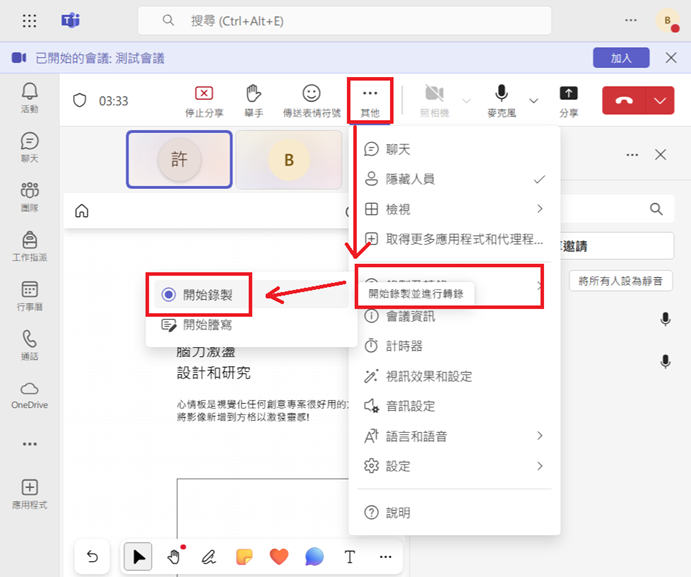The height and width of the screenshot is (577, 691).
Task: Select the whiteboard pen tool
Action: click(x=209, y=557)
